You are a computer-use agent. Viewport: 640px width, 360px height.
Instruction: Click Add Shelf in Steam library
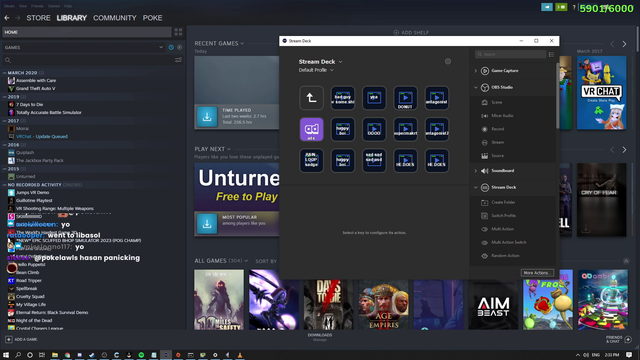point(411,32)
